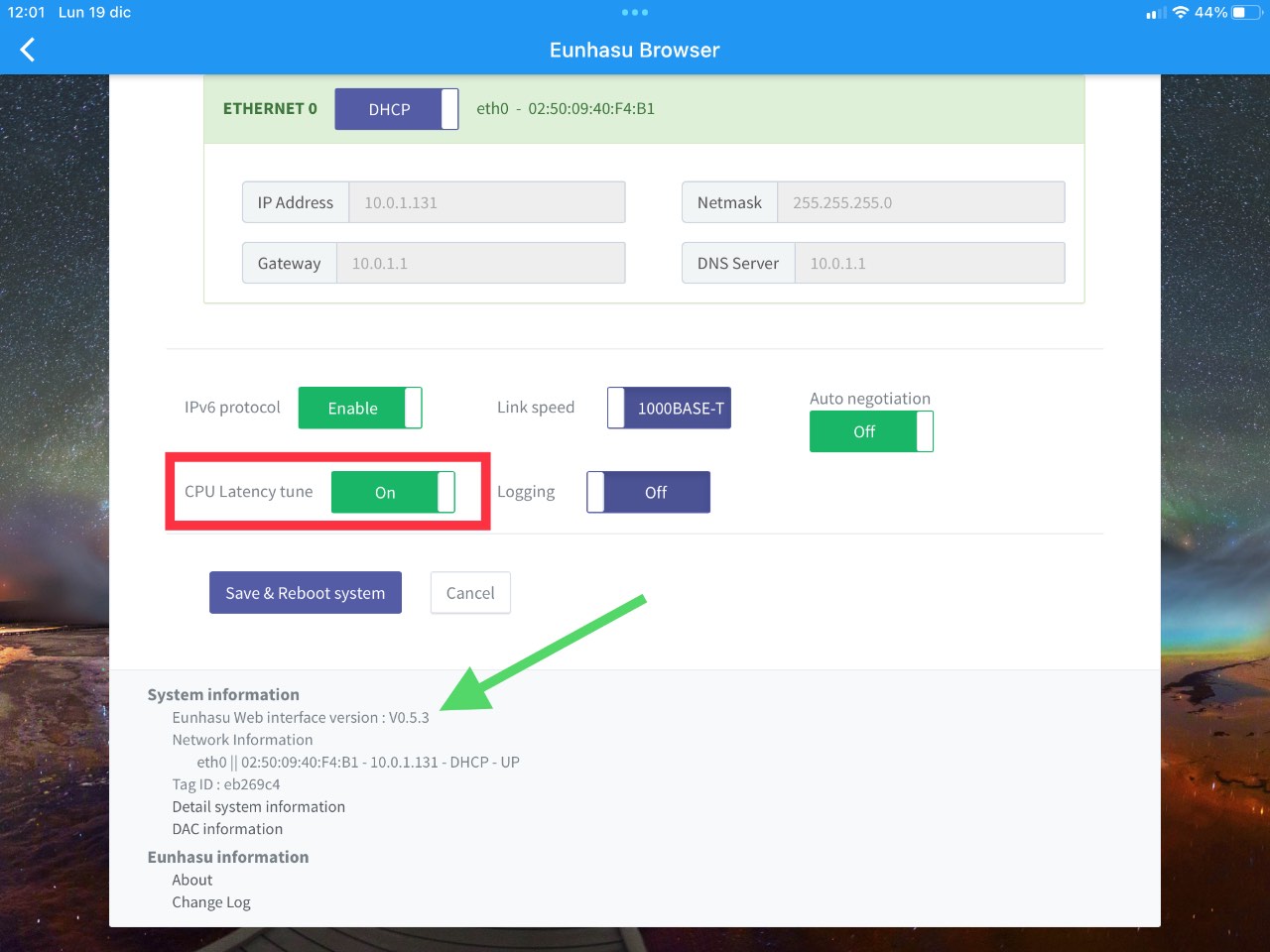
Task: Toggle Auto negotiation Off switch
Action: (x=871, y=431)
